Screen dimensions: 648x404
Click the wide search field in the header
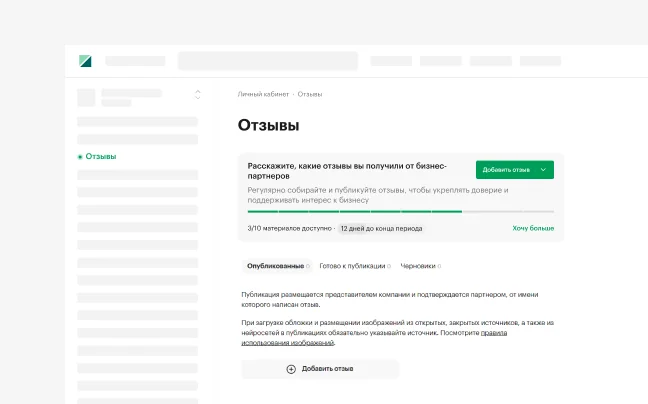coord(267,61)
